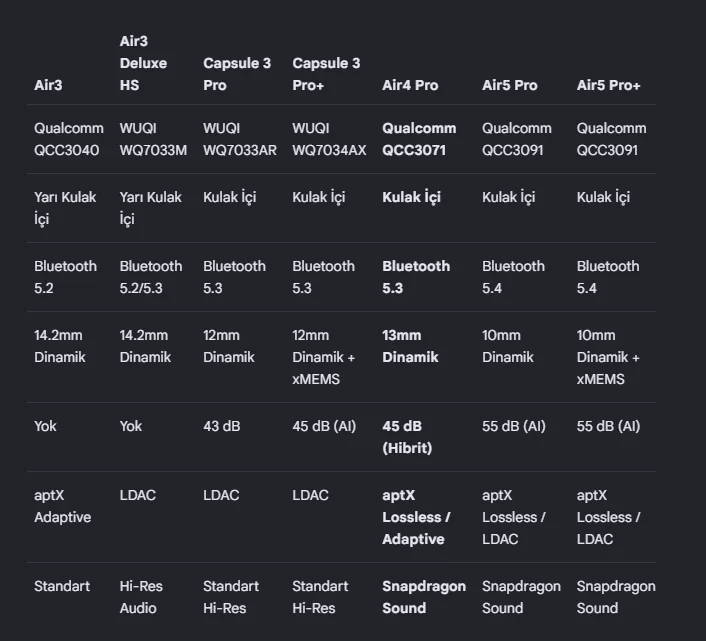Click the WUQI WQ7034AX chip cell
The width and height of the screenshot is (706, 641).
[x=329, y=139]
